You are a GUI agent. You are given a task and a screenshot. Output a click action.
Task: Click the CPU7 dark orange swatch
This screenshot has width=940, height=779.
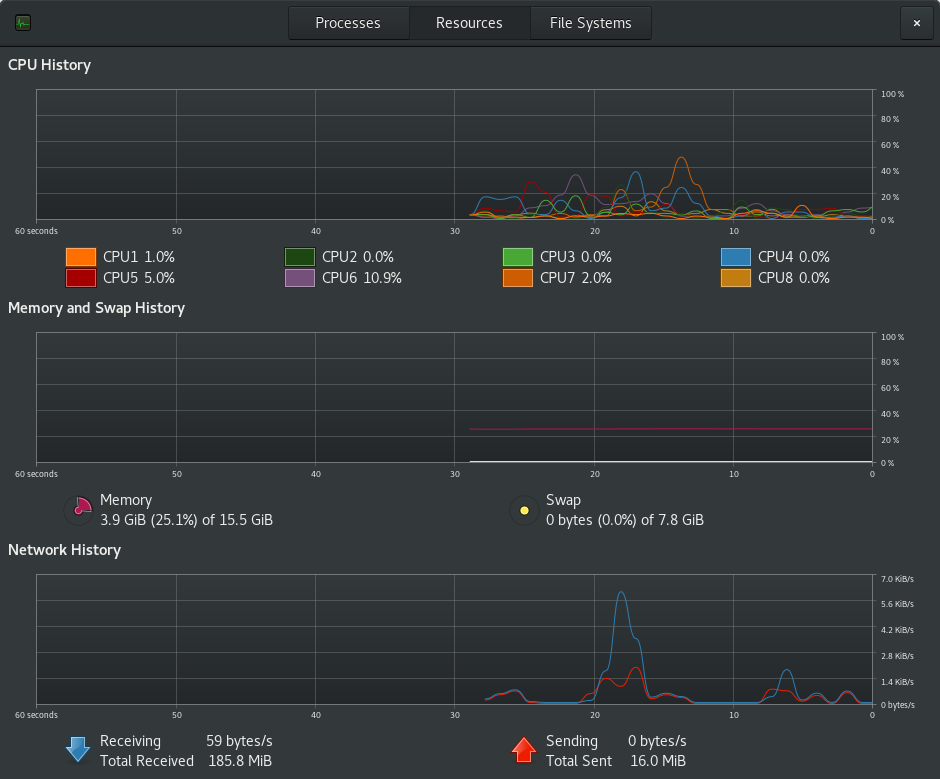[x=518, y=278]
